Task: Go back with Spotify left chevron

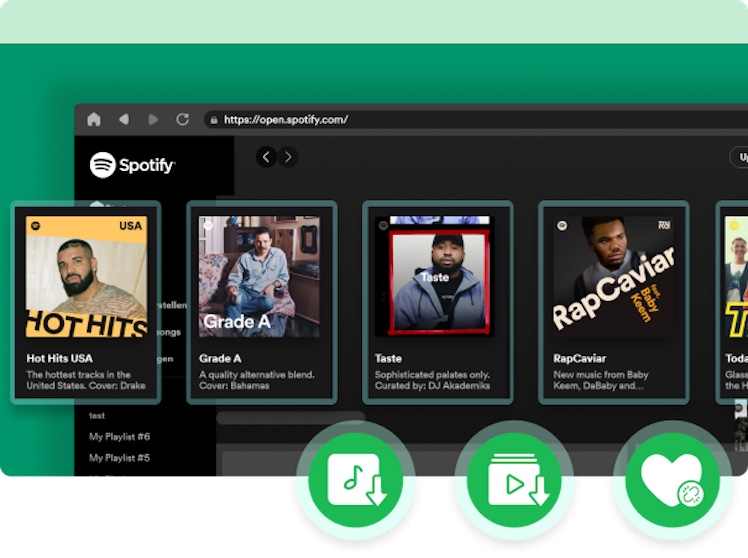Action: click(266, 156)
